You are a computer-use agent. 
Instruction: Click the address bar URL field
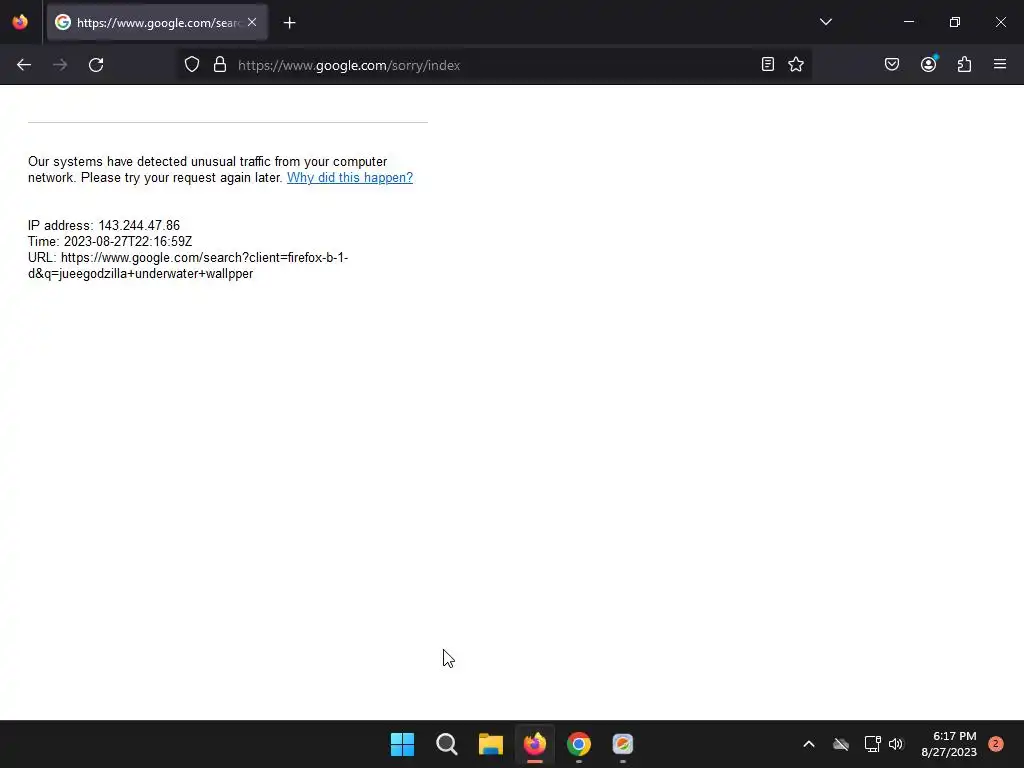(x=494, y=65)
